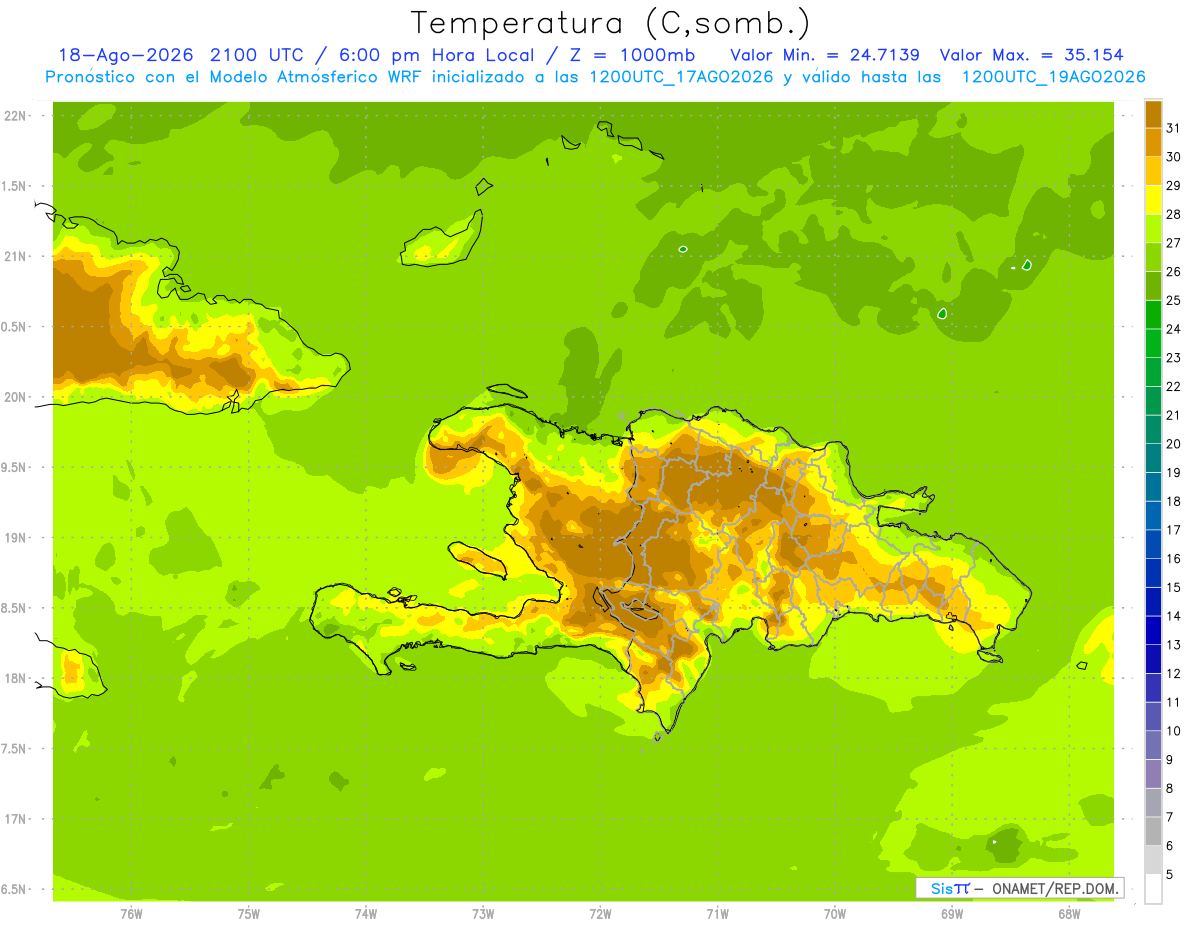Pick the darkest brown band above 31
This screenshot has width=1200, height=927.
(1153, 114)
